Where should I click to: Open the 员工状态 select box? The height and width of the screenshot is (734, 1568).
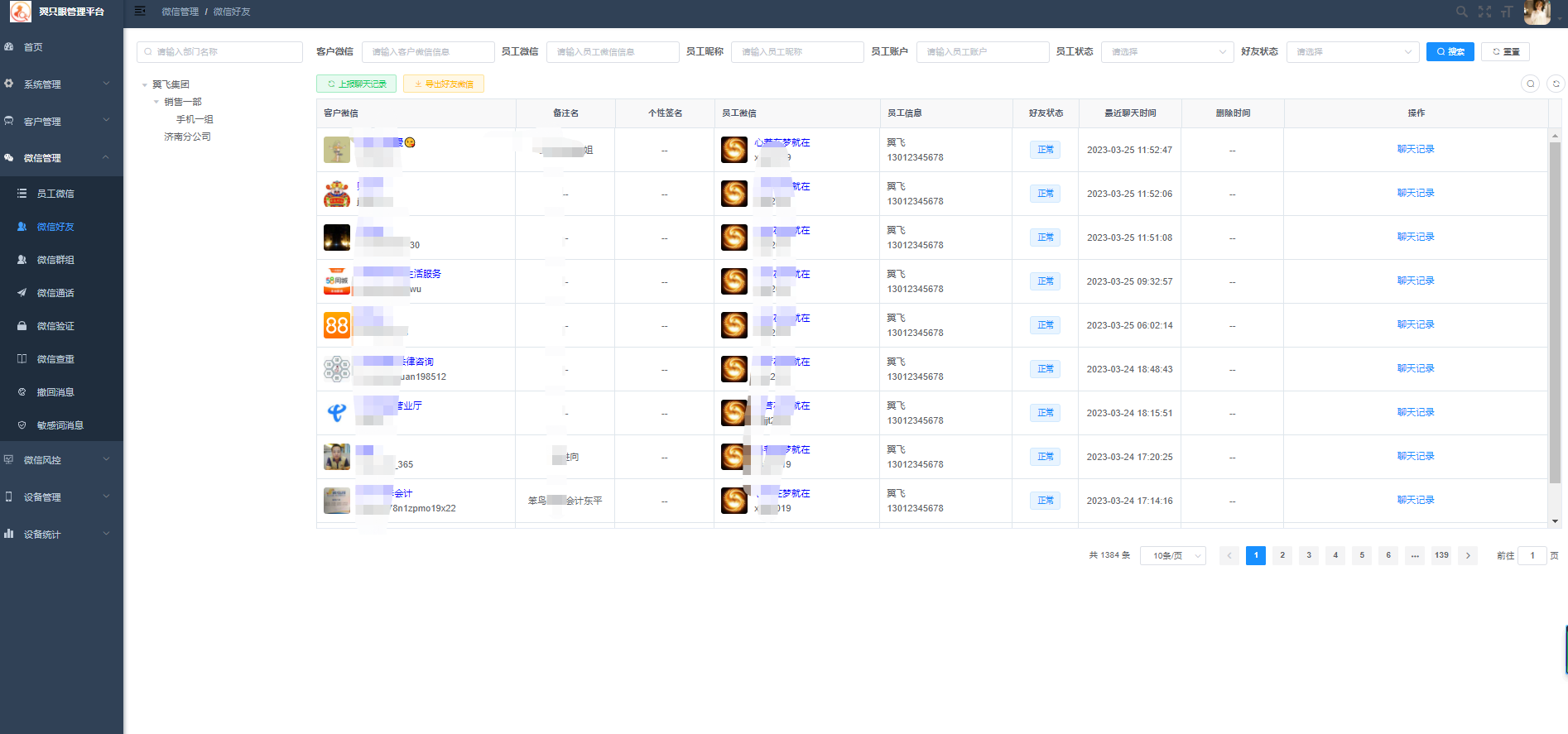pos(1167,52)
